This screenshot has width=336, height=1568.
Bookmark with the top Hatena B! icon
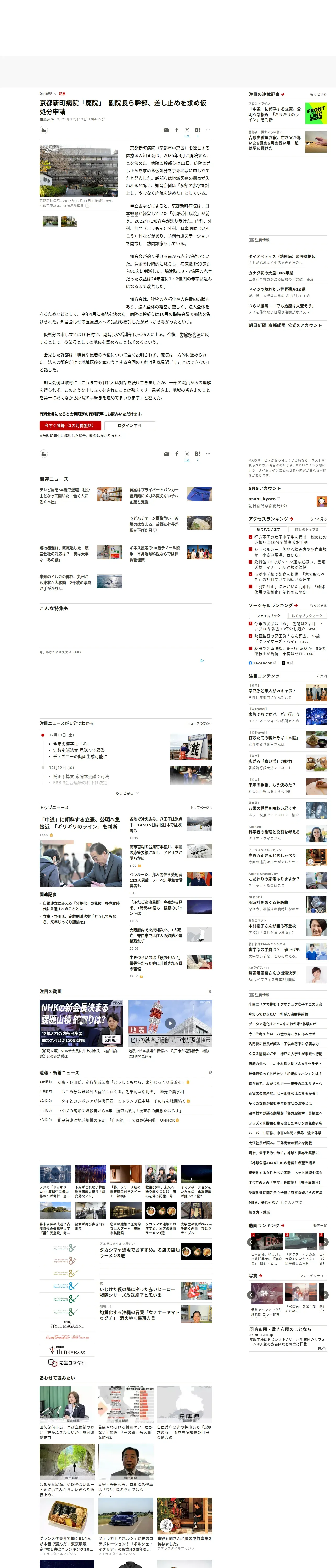[198, 130]
